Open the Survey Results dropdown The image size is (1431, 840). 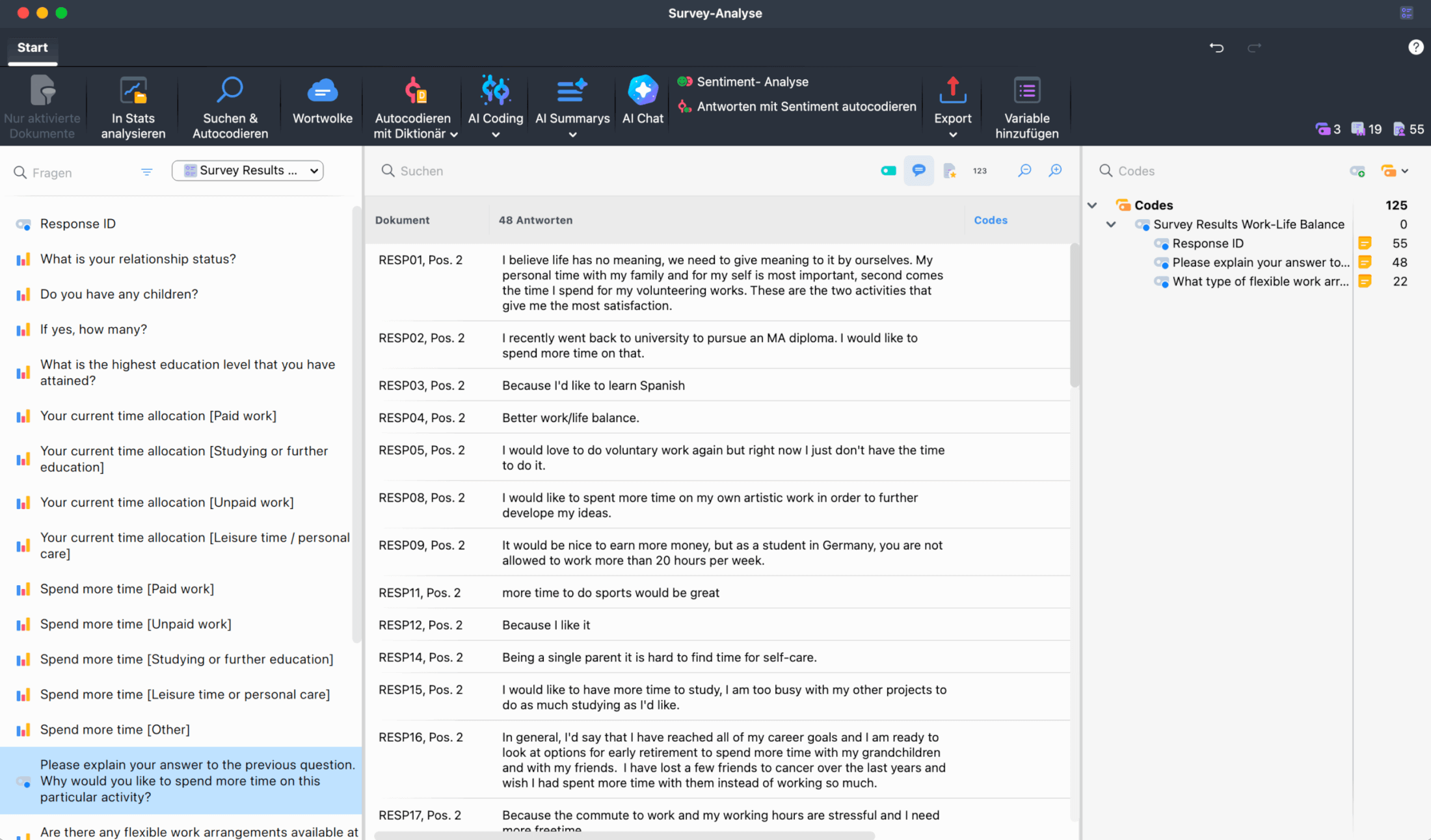[x=248, y=170]
